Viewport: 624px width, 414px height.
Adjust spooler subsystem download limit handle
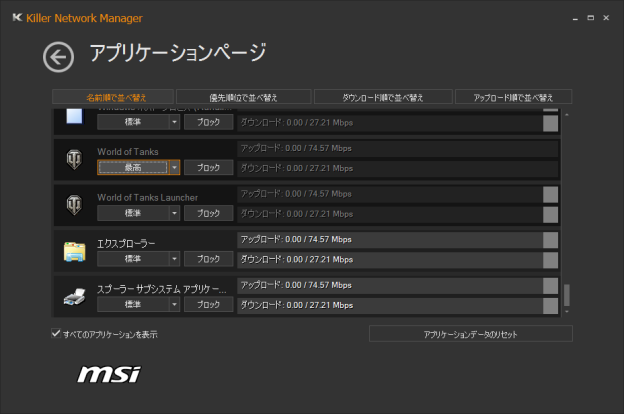[x=550, y=306]
